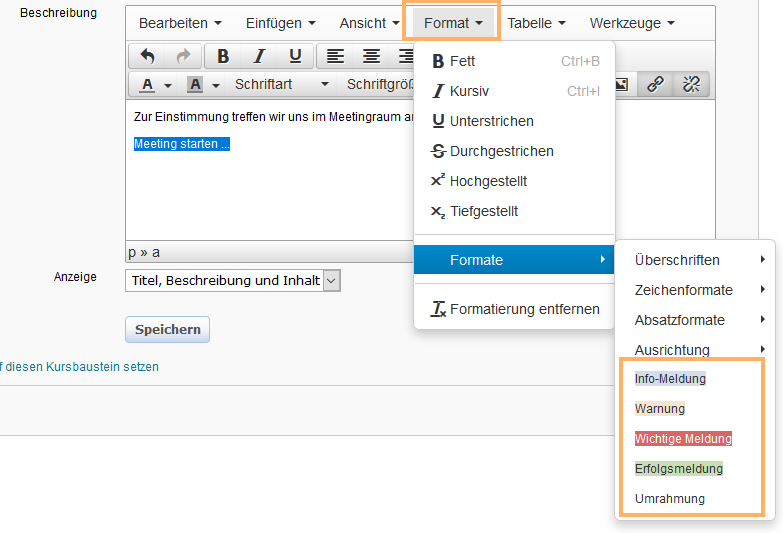Click the Redo arrow icon
This screenshot has height=533, width=783.
[x=183, y=56]
